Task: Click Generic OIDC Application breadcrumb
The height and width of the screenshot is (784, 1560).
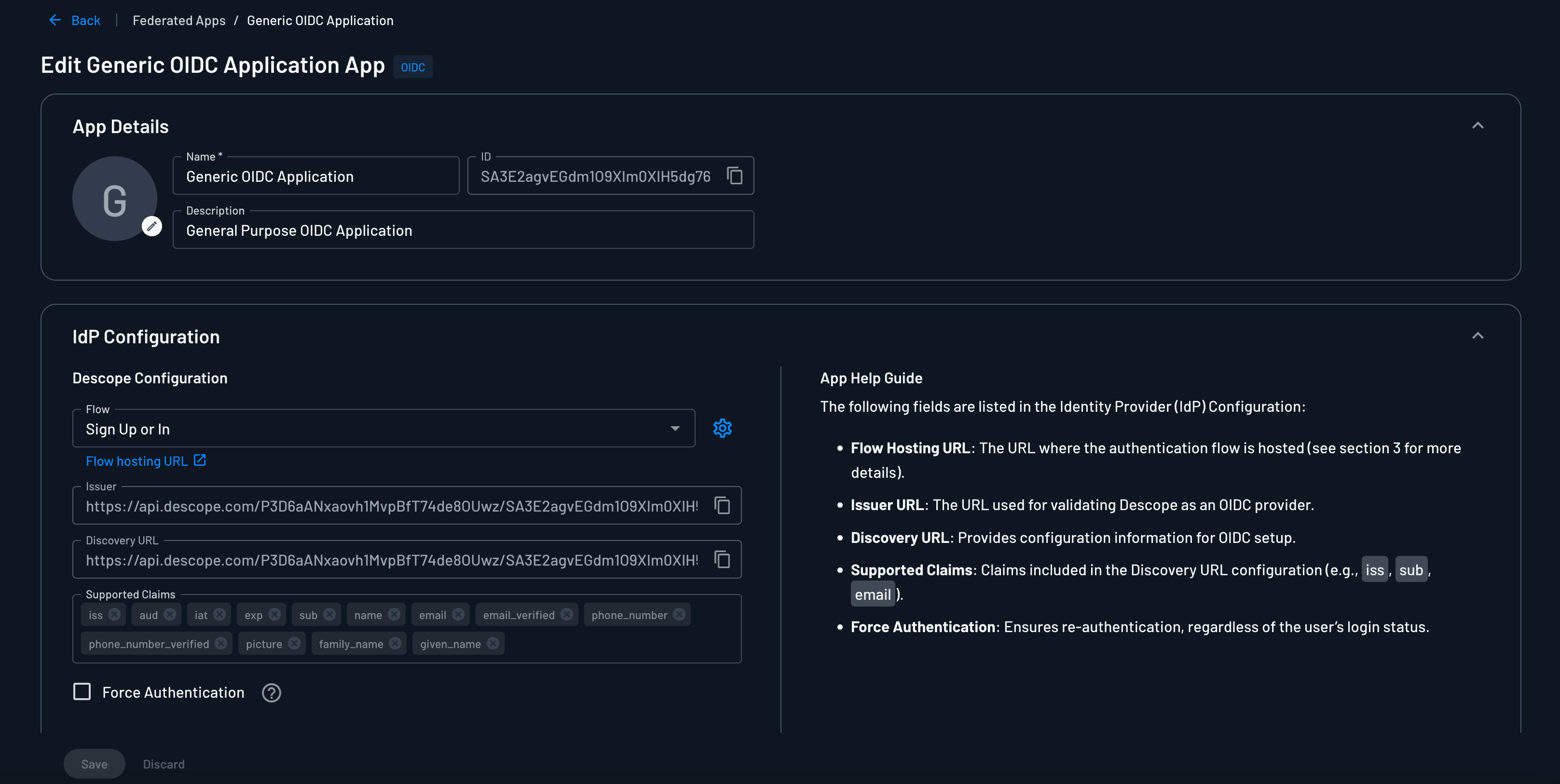Action: 320,21
